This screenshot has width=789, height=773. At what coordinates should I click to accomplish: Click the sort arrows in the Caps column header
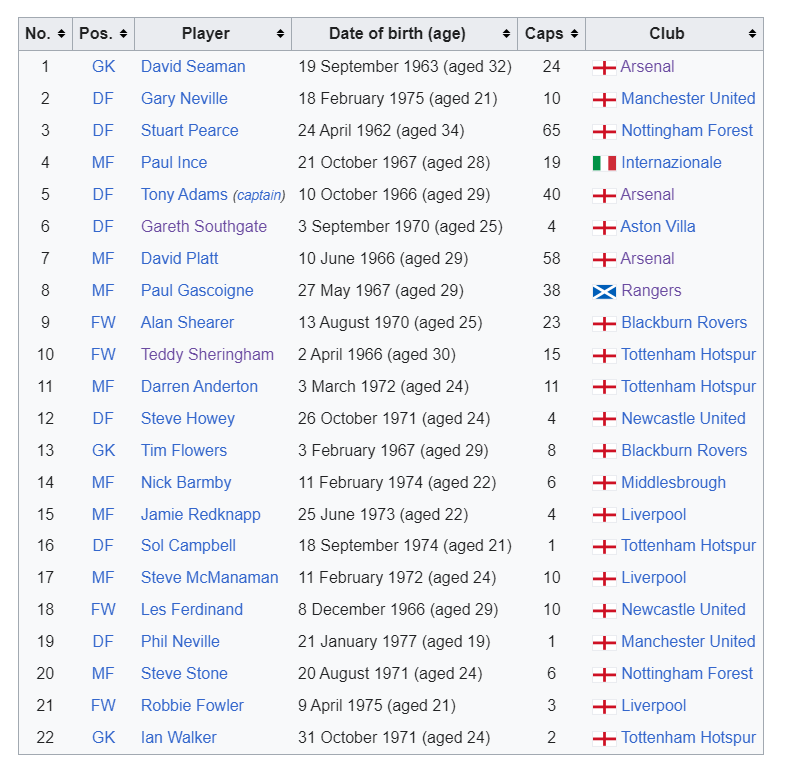click(574, 34)
